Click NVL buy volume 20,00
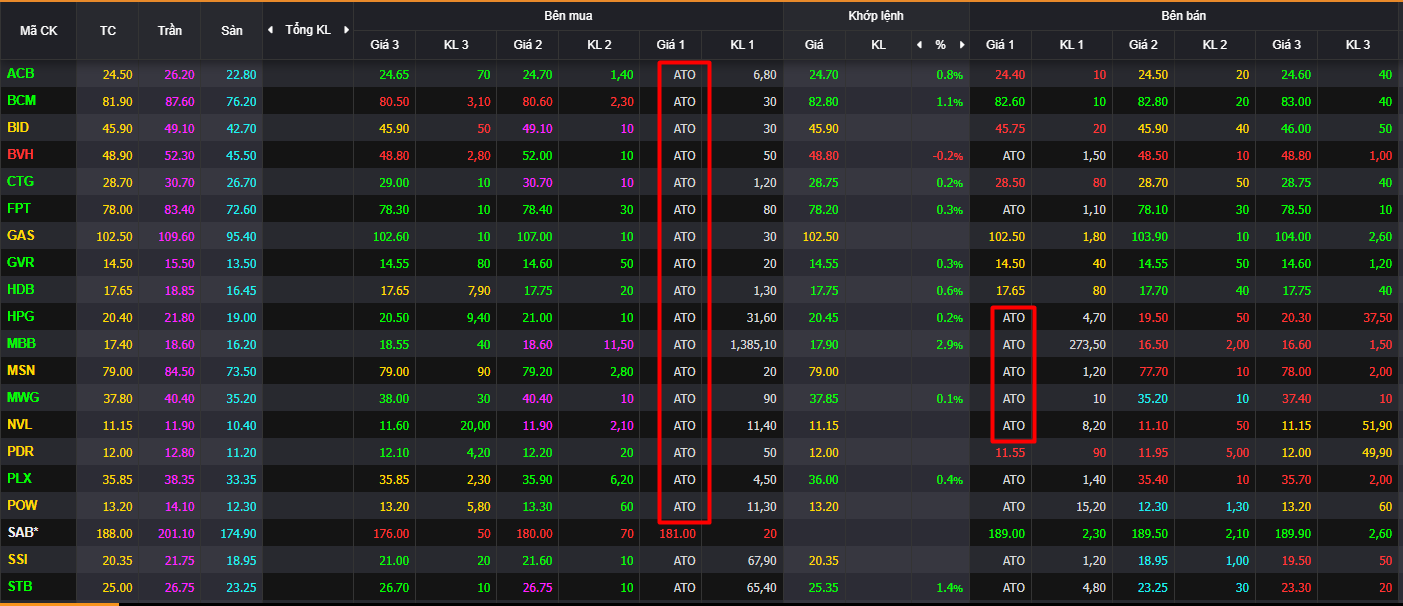Viewport: 1403px width, 606px height. click(x=474, y=425)
